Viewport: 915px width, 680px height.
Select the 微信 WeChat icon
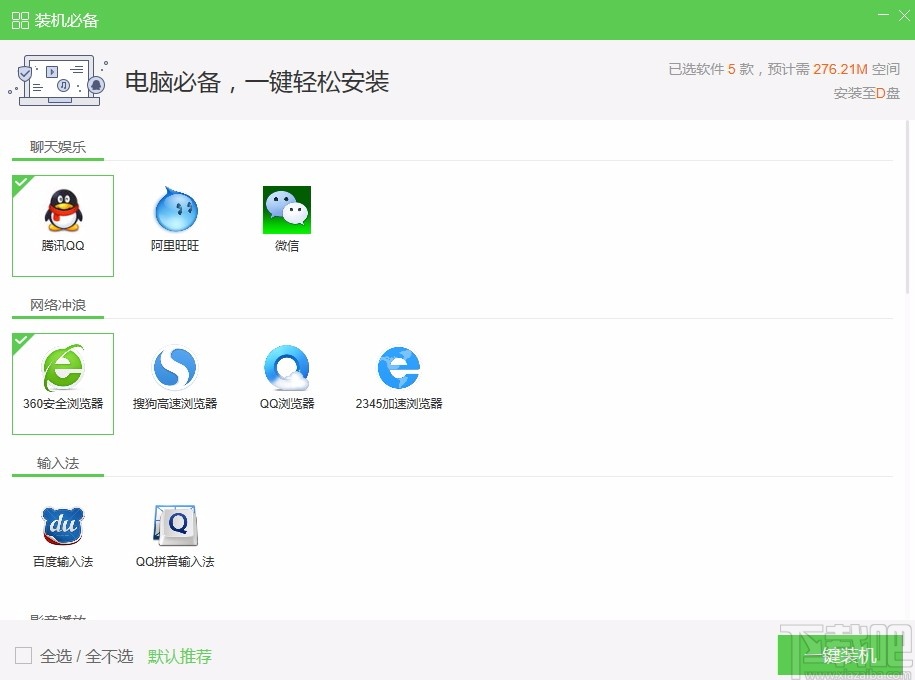[287, 208]
